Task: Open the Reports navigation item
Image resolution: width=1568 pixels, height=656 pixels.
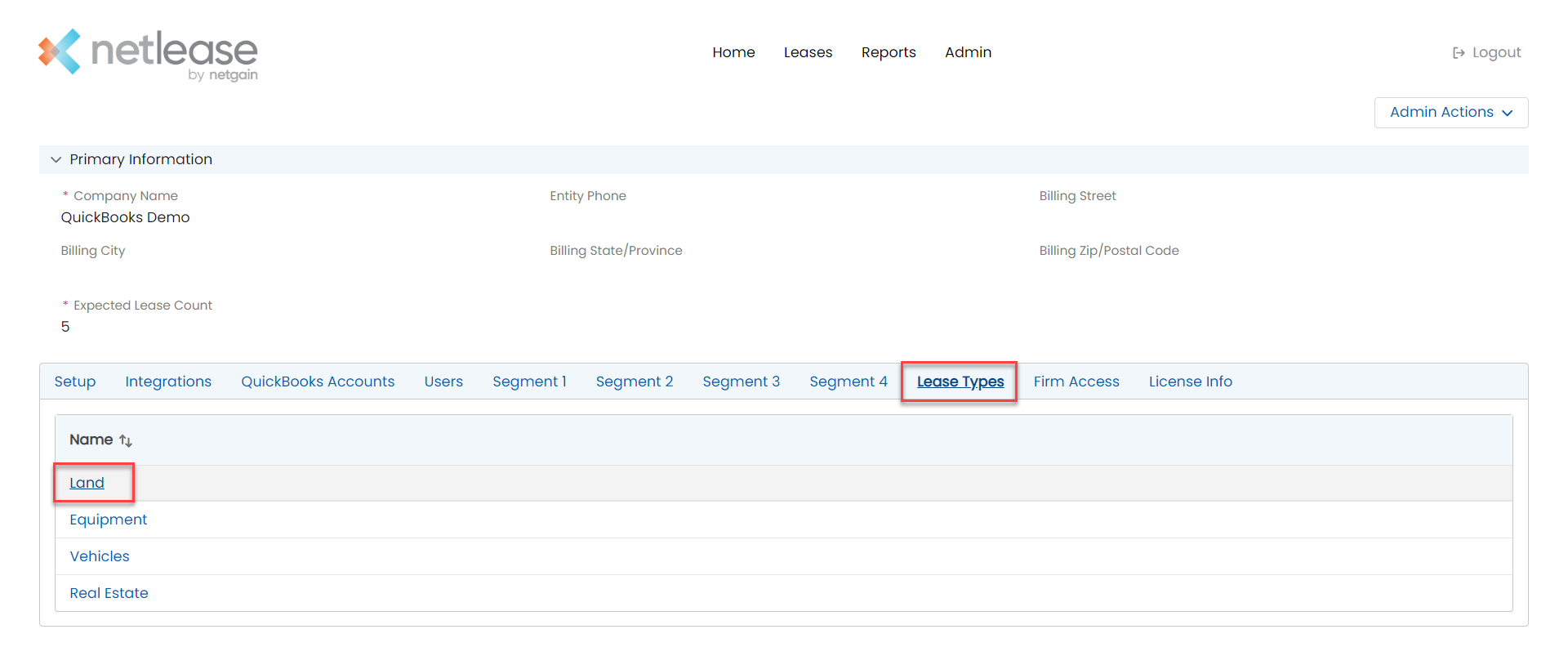Action: pyautogui.click(x=889, y=52)
